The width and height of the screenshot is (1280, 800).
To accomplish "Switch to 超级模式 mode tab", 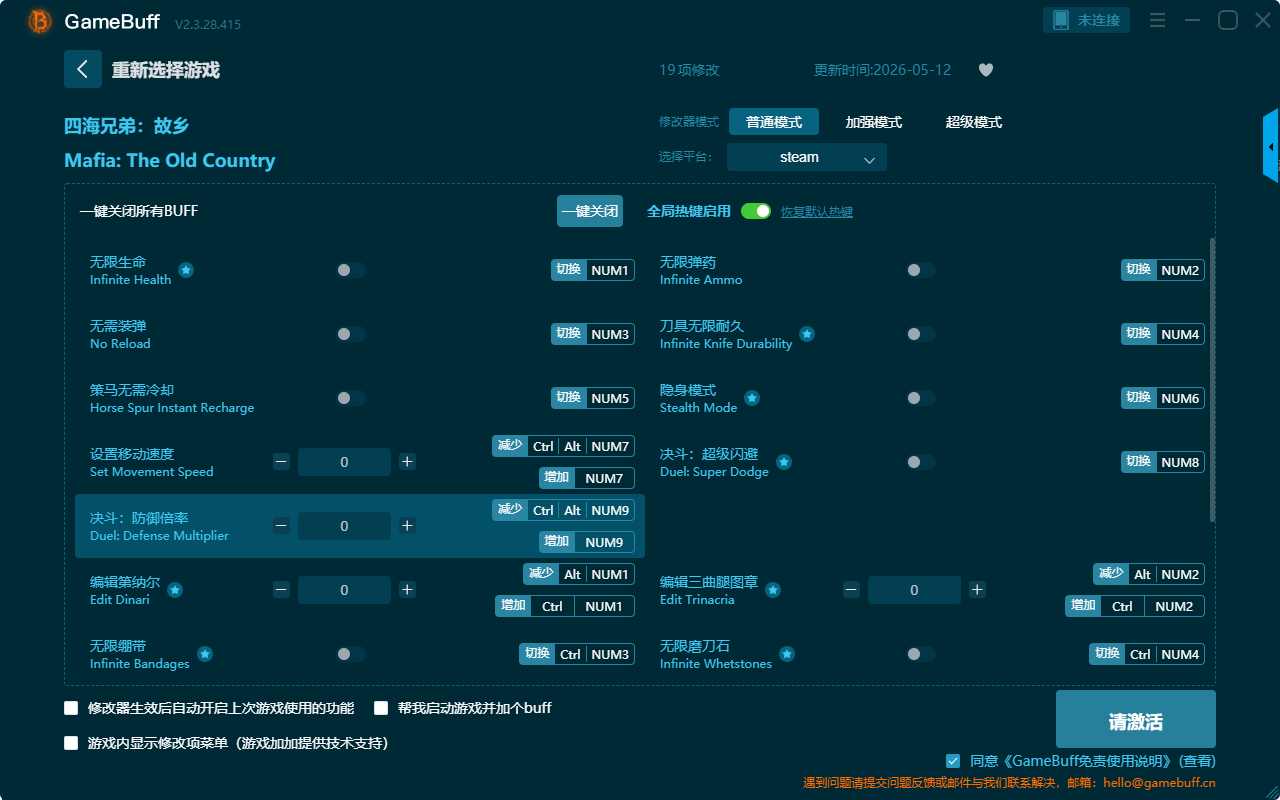I will pyautogui.click(x=974, y=122).
